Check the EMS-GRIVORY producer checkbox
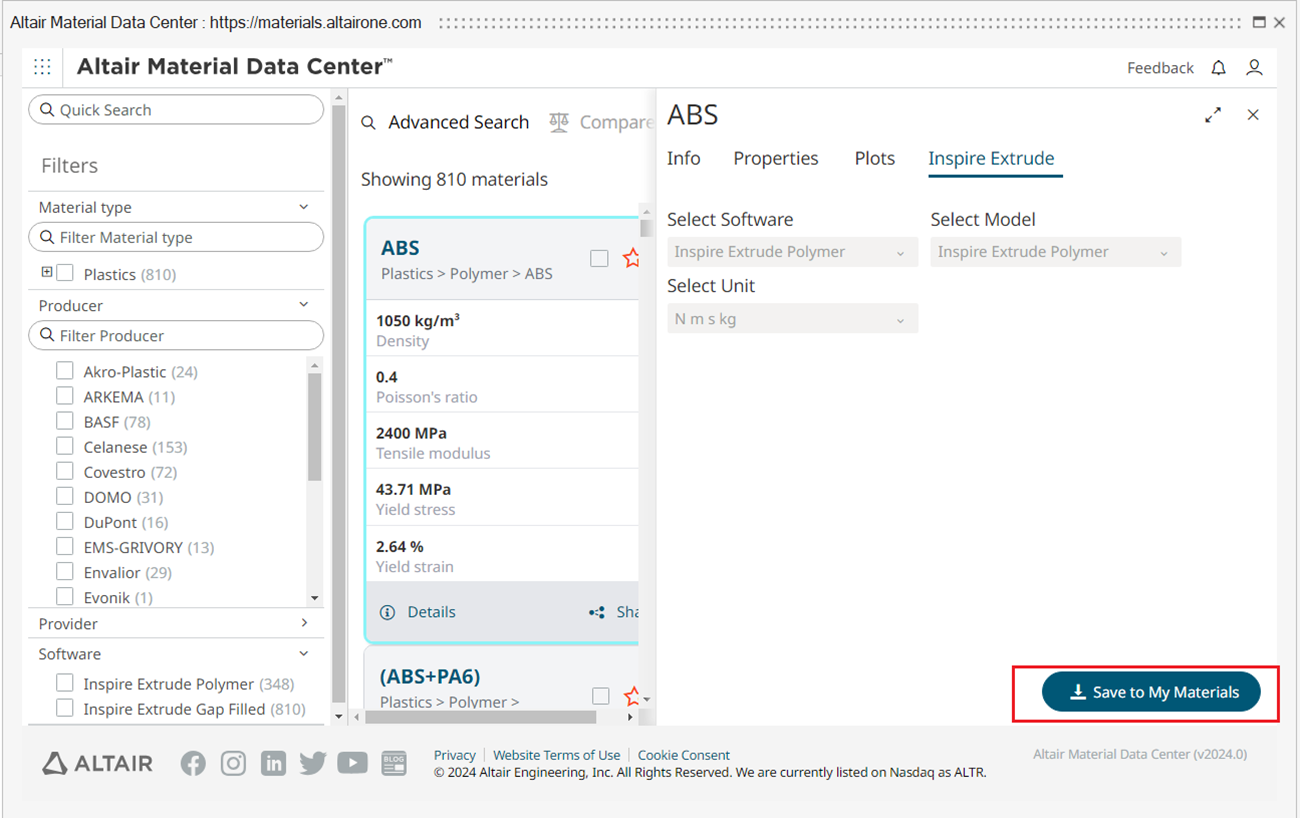Viewport: 1300px width, 818px height. [x=65, y=546]
